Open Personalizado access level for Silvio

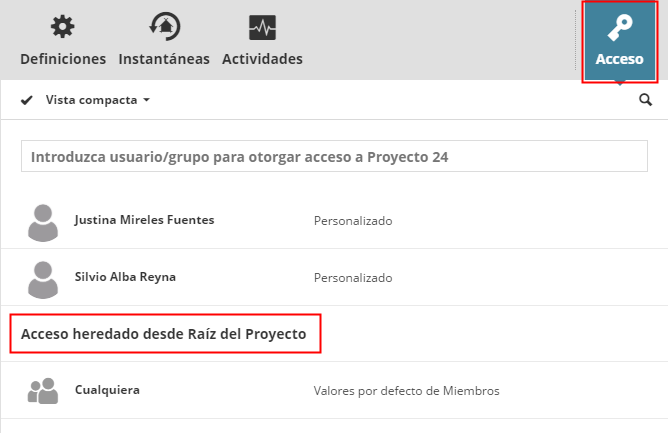point(353,278)
